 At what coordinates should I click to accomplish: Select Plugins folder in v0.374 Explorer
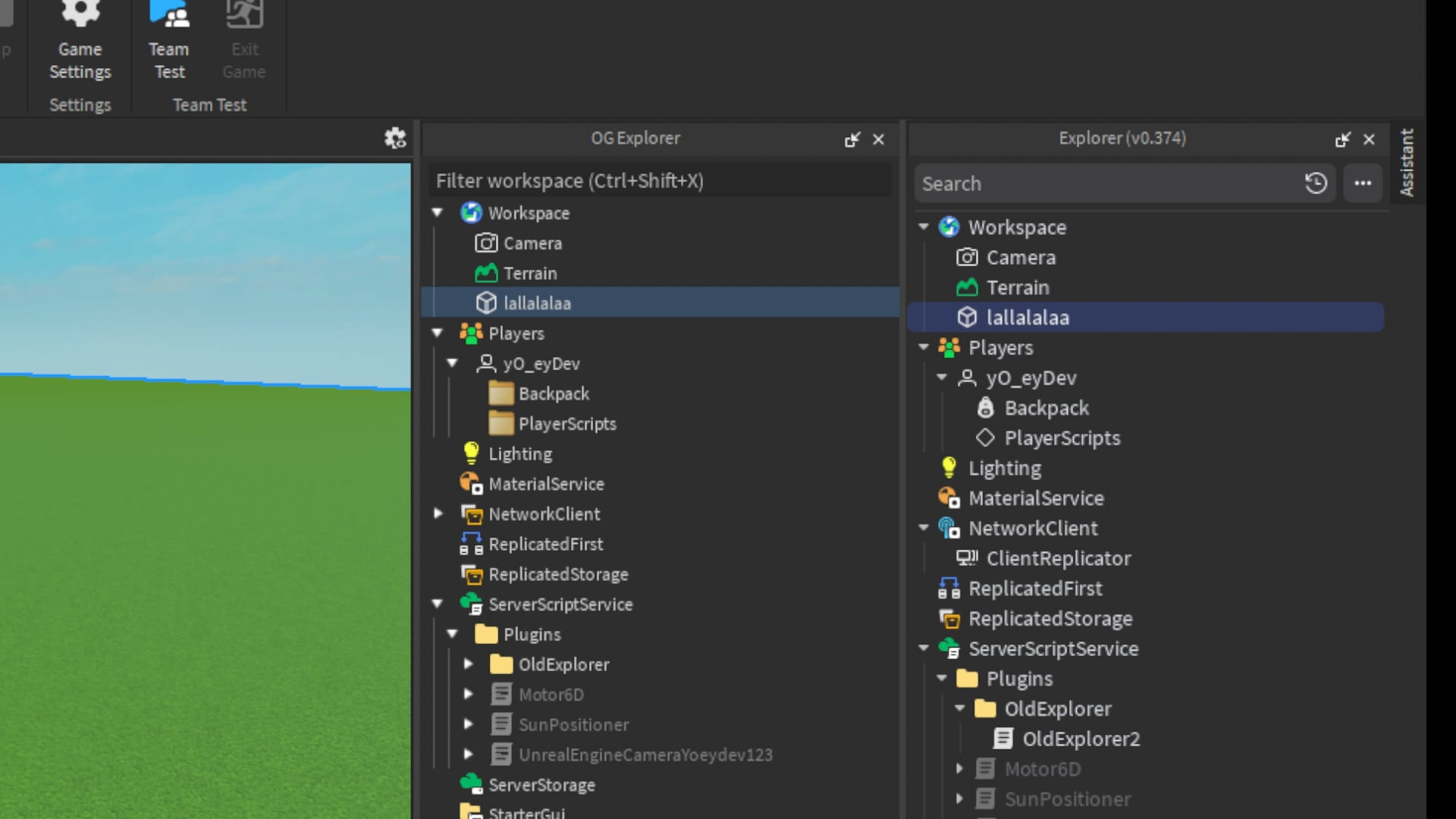pos(1145,678)
